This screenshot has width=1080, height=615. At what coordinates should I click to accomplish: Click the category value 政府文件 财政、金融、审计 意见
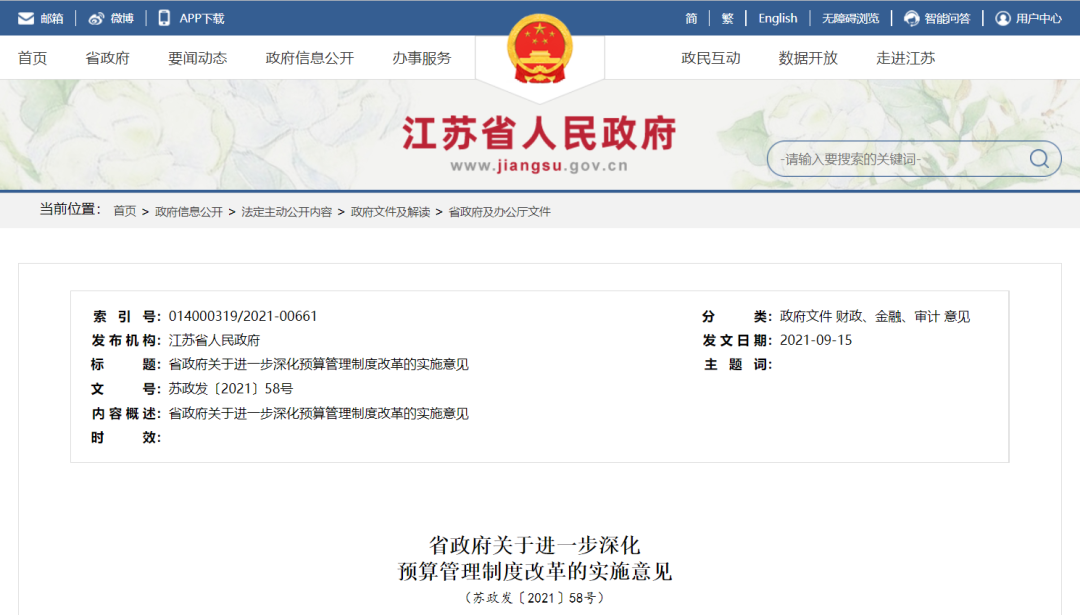pos(875,316)
